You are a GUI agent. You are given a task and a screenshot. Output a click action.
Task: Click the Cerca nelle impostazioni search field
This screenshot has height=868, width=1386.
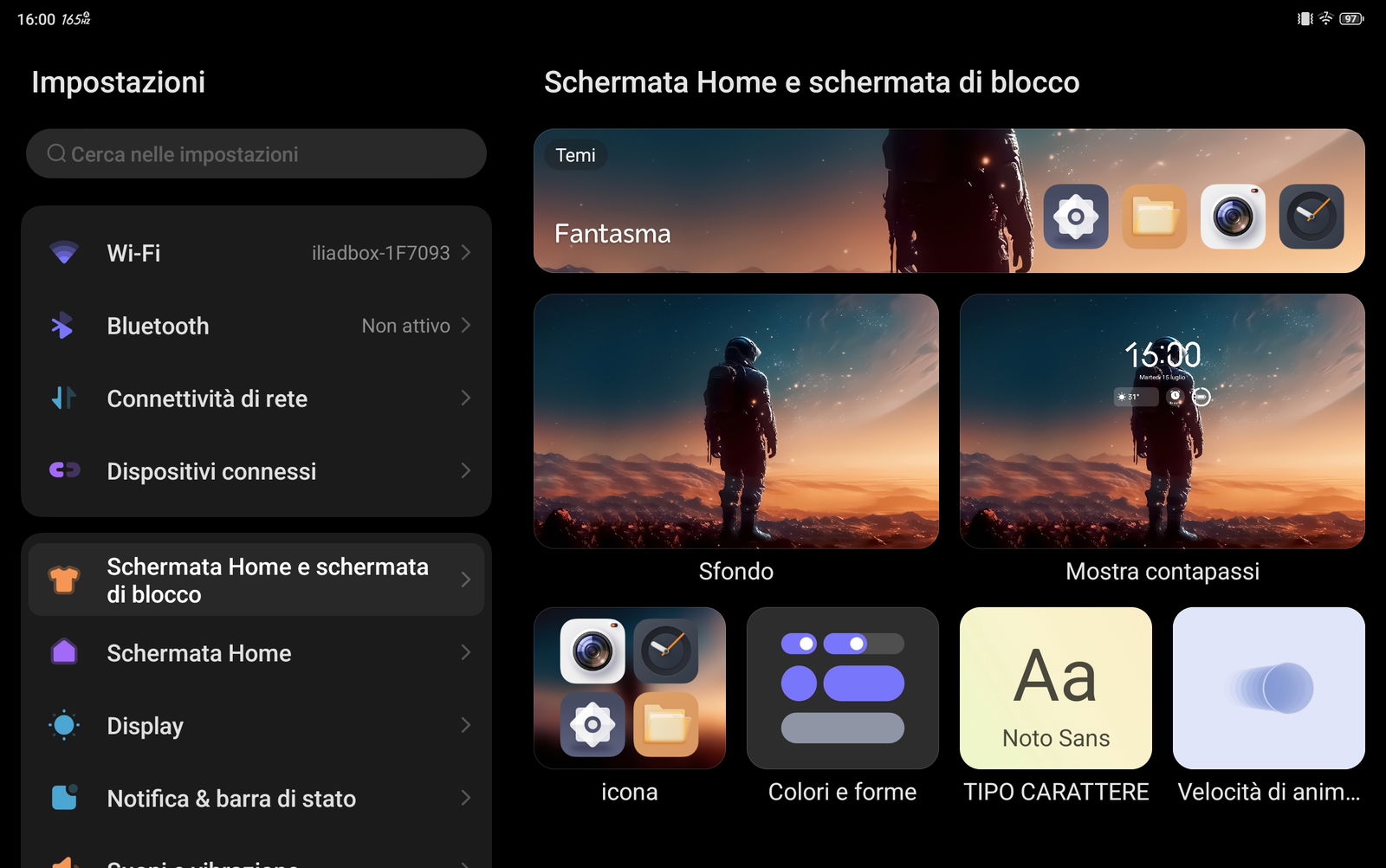[256, 154]
